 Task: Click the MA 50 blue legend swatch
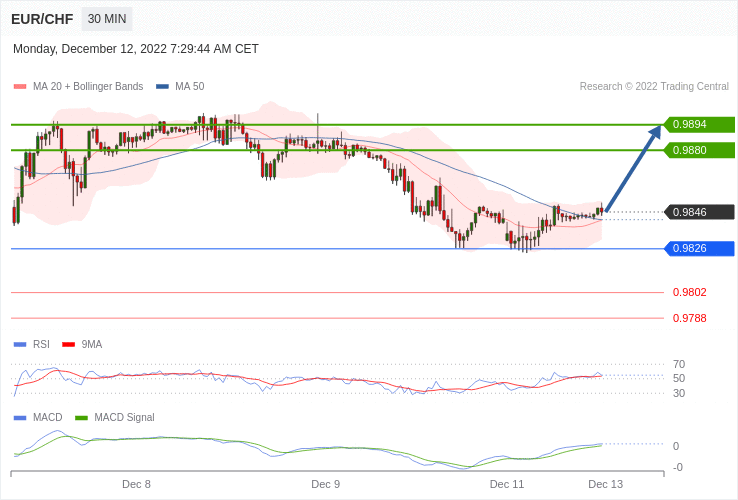(x=162, y=87)
